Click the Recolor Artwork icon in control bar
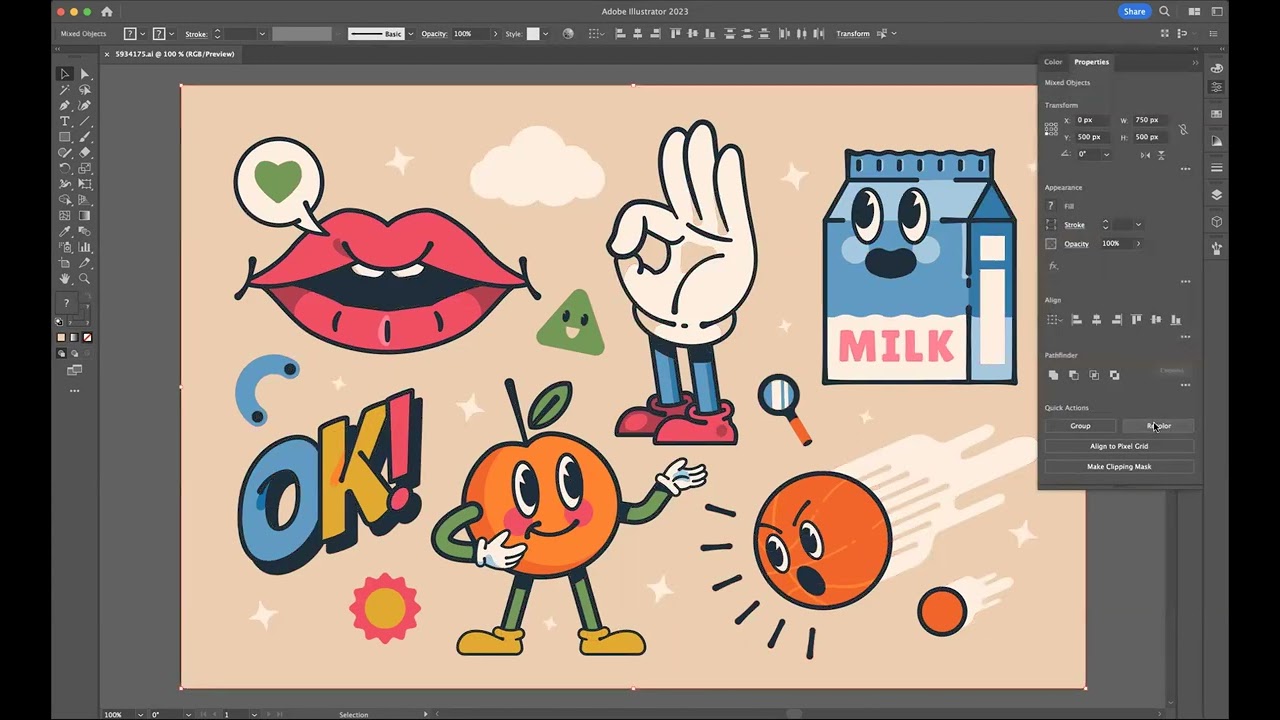Viewport: 1280px width, 720px height. (568, 34)
